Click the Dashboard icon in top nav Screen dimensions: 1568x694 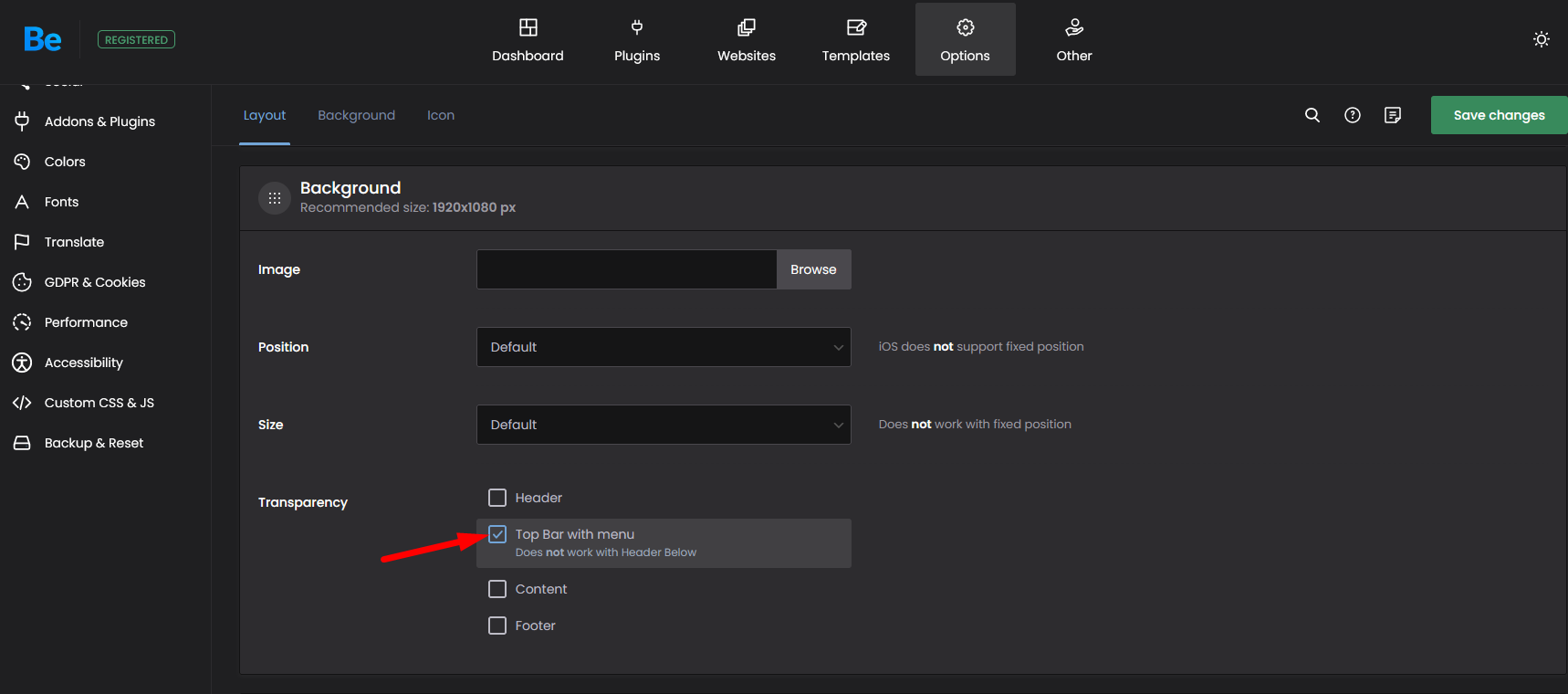(x=528, y=27)
